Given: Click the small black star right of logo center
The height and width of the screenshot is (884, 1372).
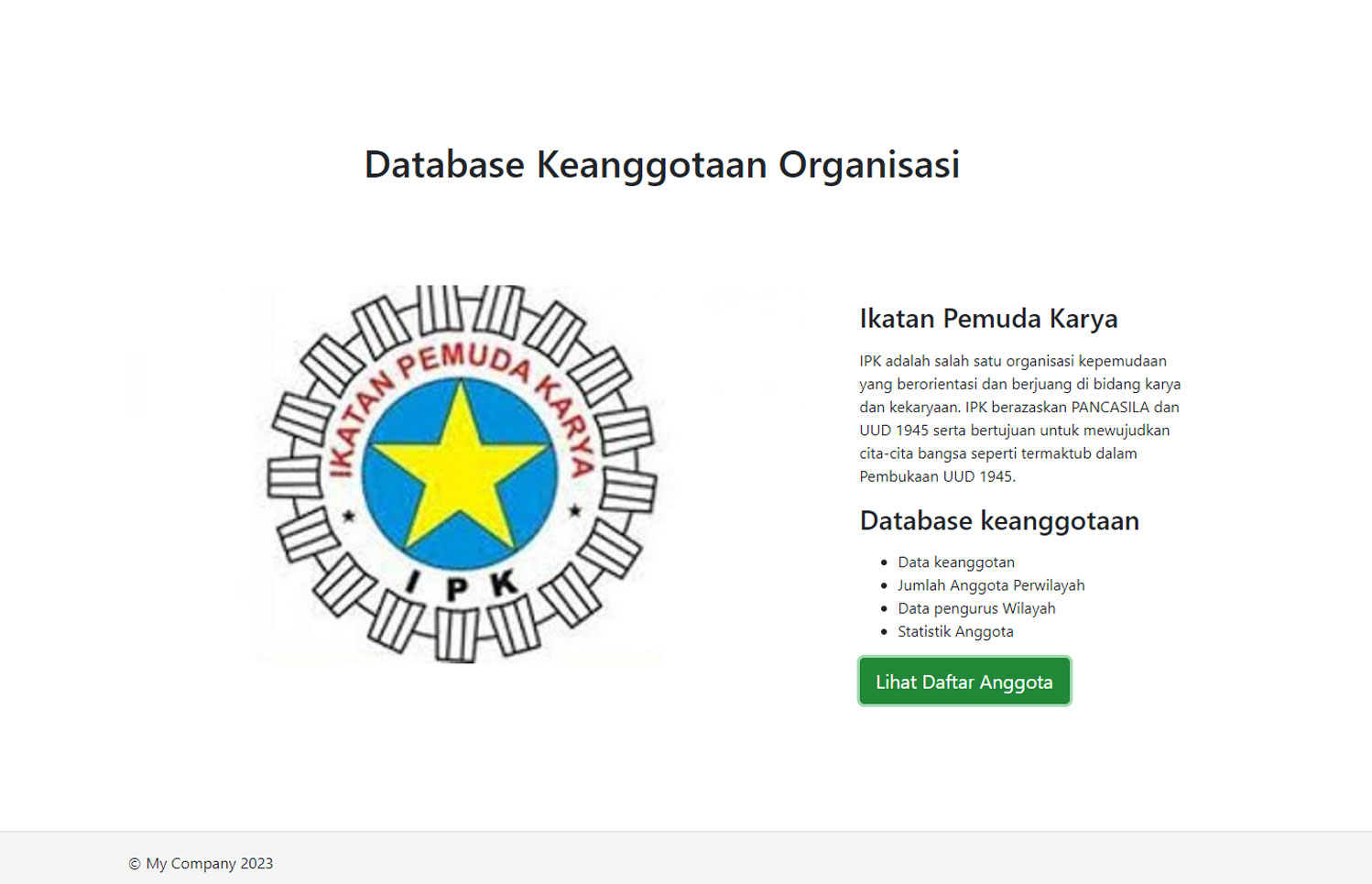Looking at the screenshot, I should (575, 511).
